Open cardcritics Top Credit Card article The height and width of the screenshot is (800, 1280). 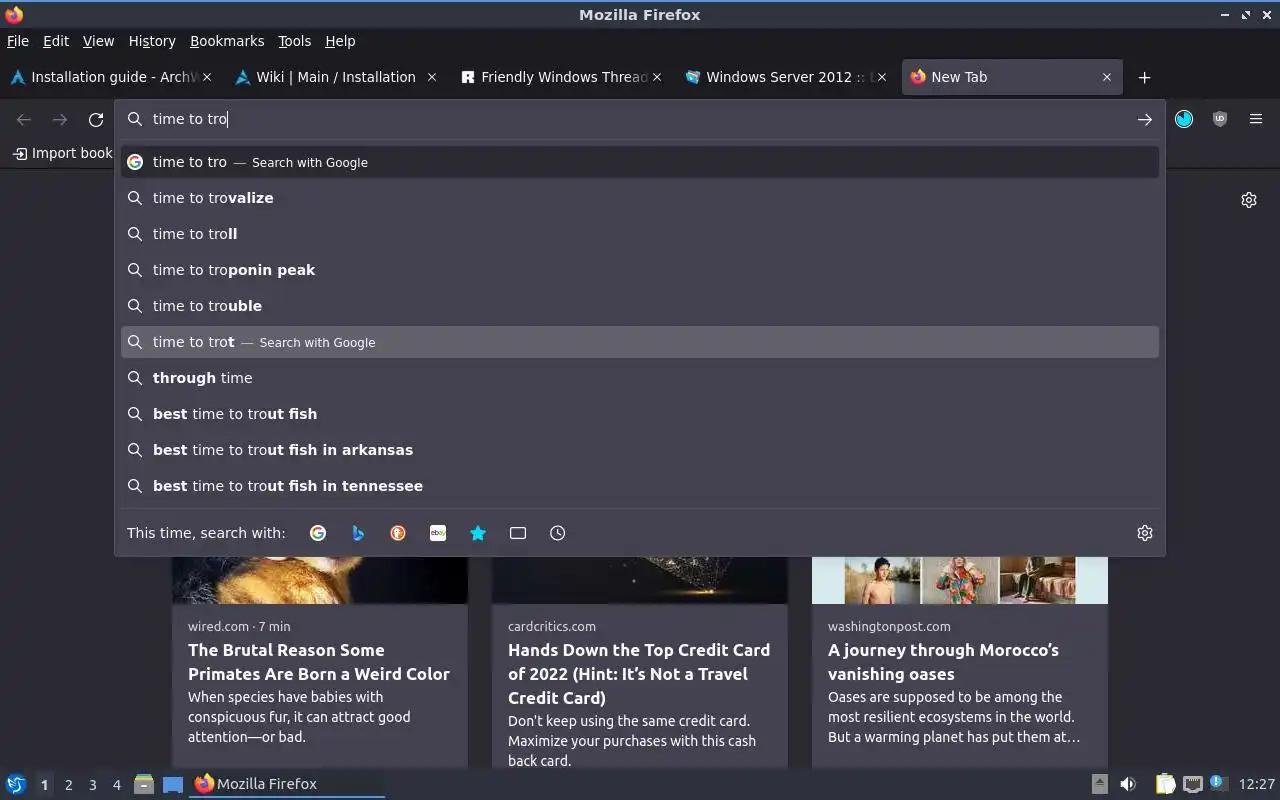(639, 674)
